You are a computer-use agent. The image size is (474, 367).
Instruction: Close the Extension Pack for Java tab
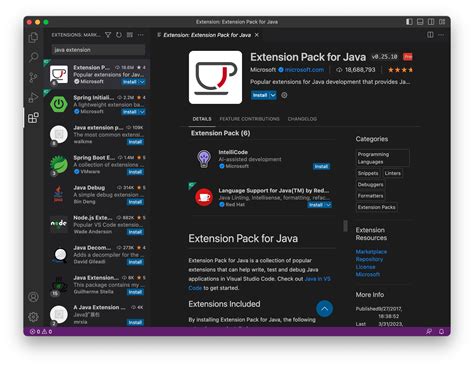[x=257, y=35]
